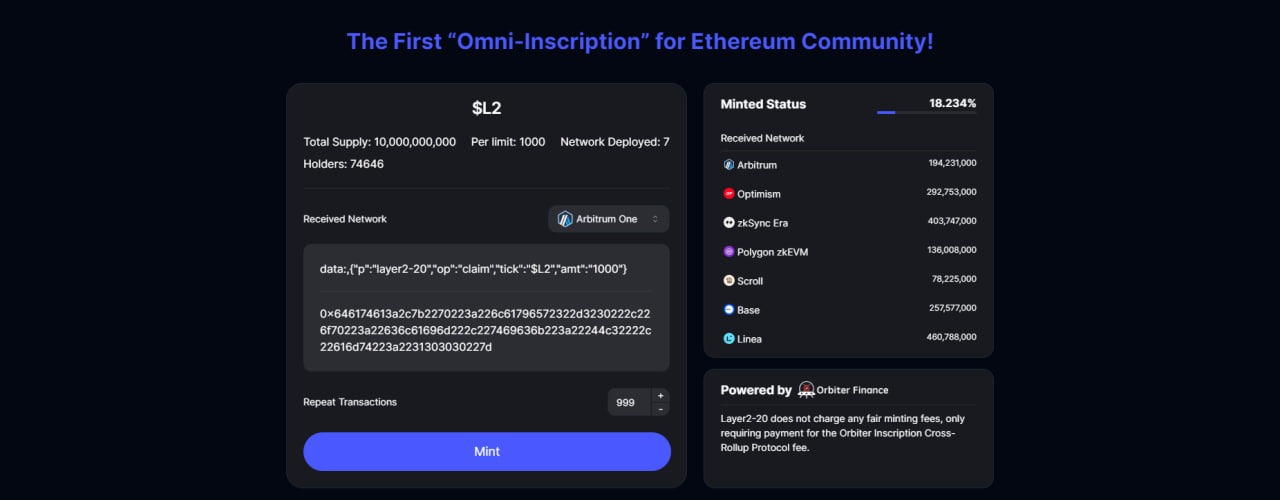The height and width of the screenshot is (500, 1280).
Task: Click the zkSync Era network icon
Action: 728,223
